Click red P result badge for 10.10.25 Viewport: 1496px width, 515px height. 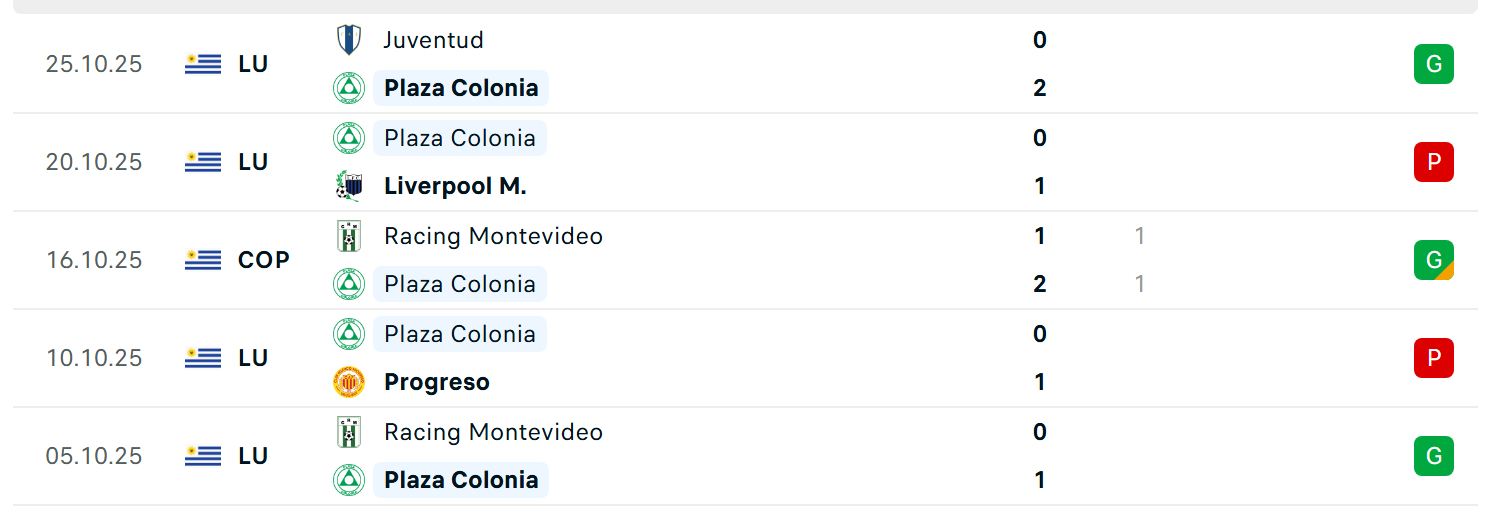(x=1433, y=358)
